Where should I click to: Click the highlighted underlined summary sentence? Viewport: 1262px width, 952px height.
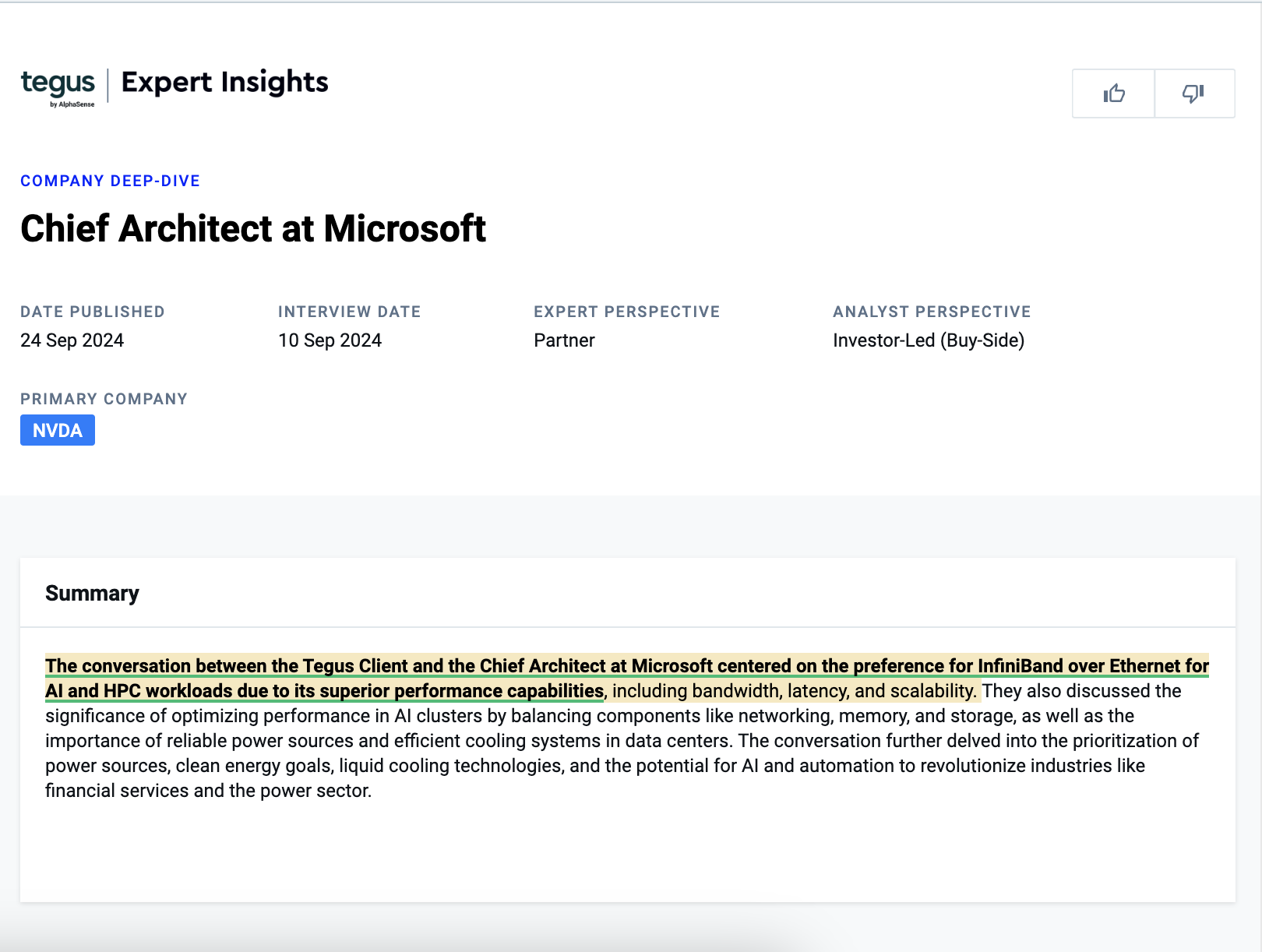(627, 678)
